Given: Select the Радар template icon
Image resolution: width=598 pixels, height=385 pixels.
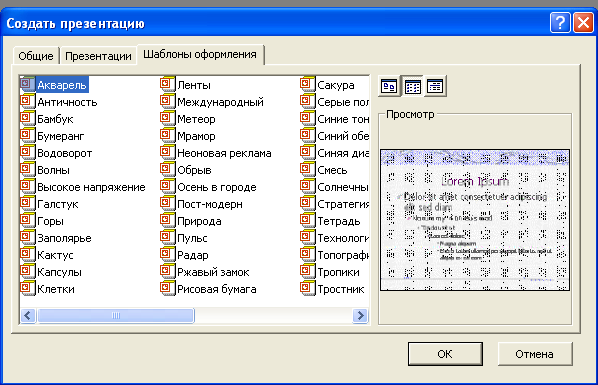Looking at the screenshot, I should pos(167,254).
